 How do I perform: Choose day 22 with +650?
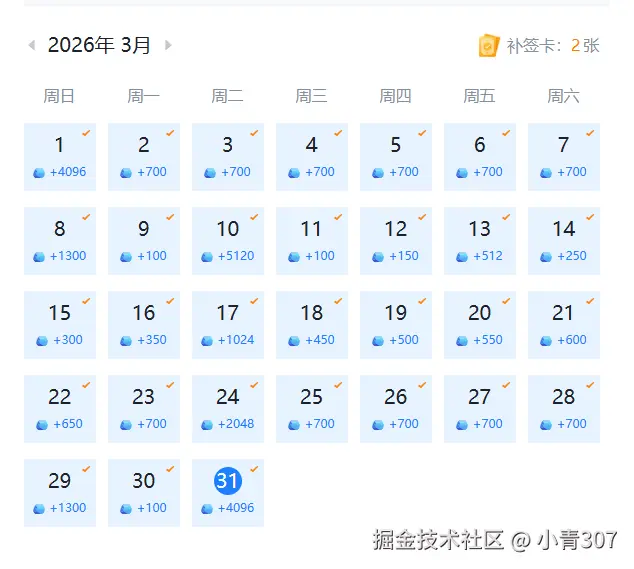point(60,409)
